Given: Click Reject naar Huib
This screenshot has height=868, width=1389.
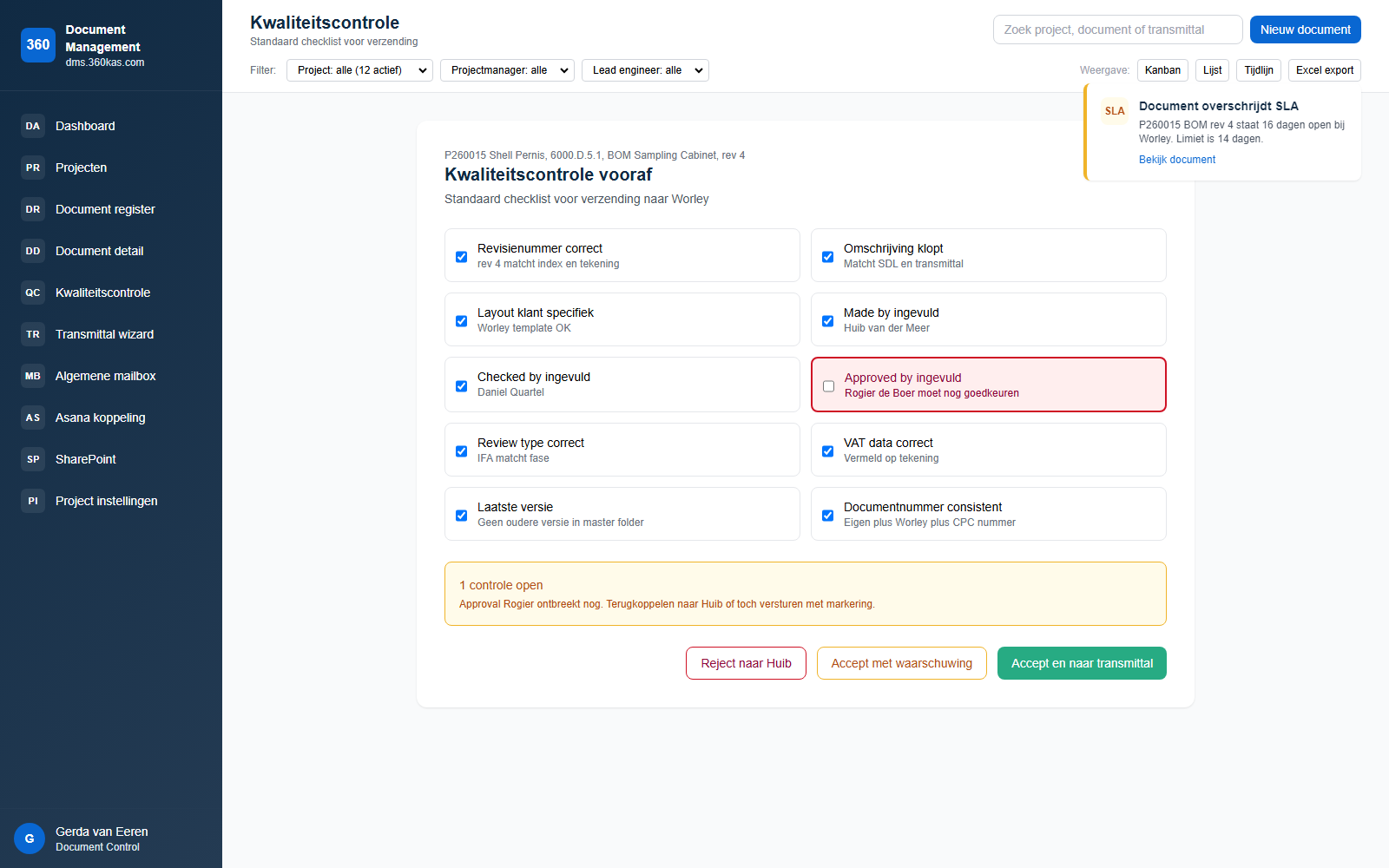Looking at the screenshot, I should tap(746, 663).
